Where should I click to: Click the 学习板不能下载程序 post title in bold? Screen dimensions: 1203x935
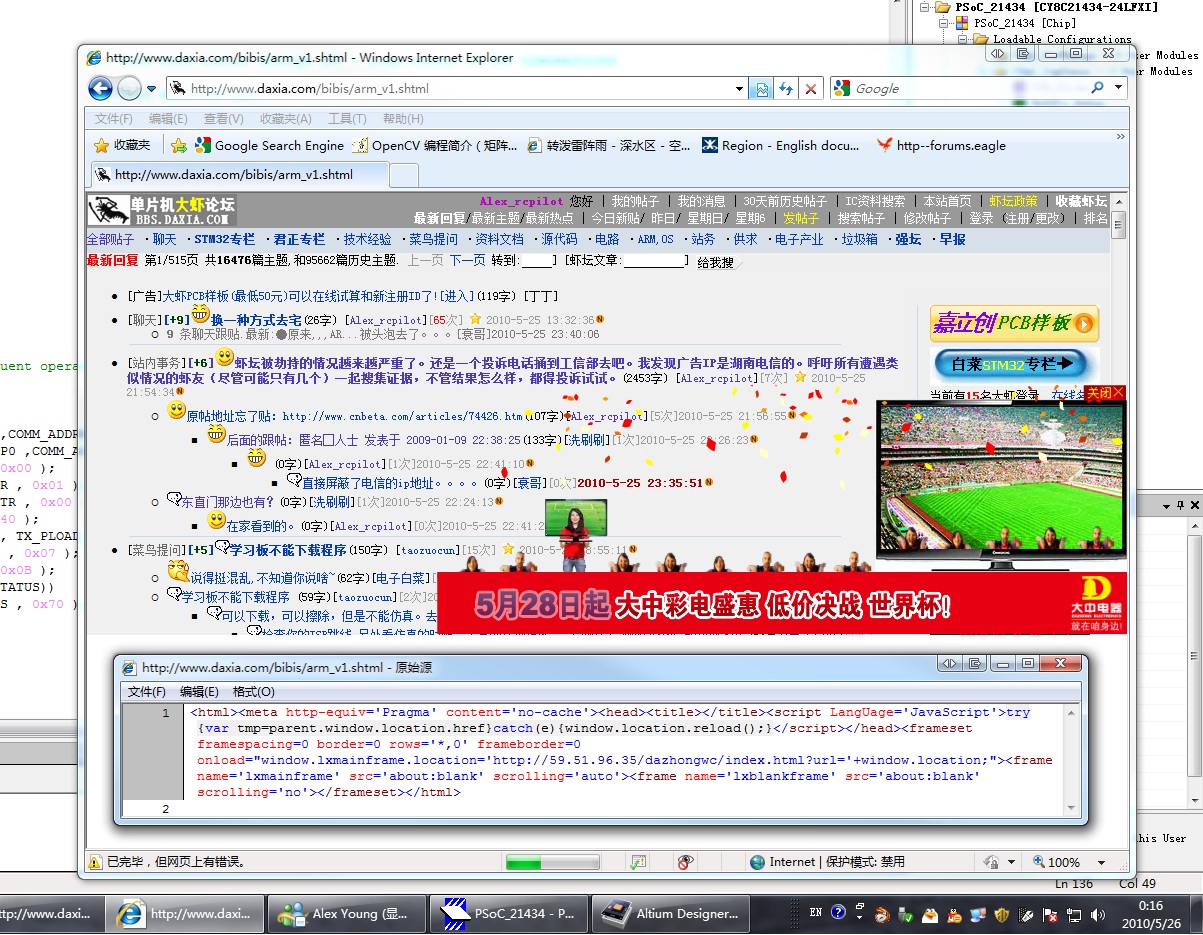[288, 550]
